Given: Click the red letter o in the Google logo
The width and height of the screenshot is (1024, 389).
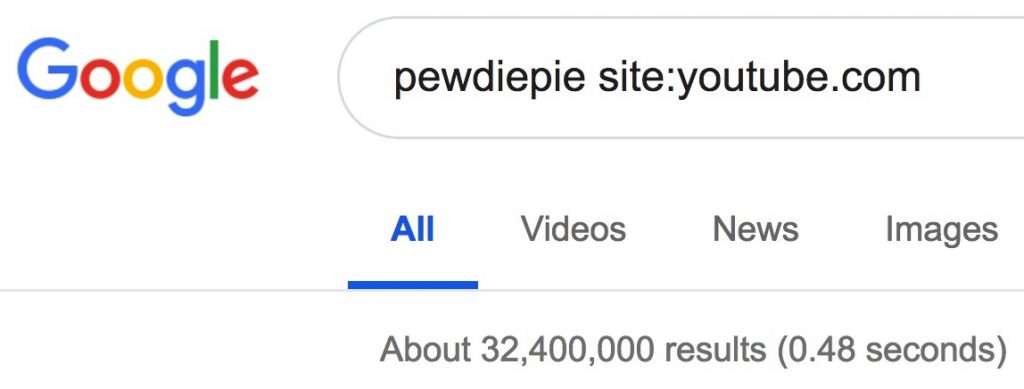Looking at the screenshot, I should click(101, 79).
